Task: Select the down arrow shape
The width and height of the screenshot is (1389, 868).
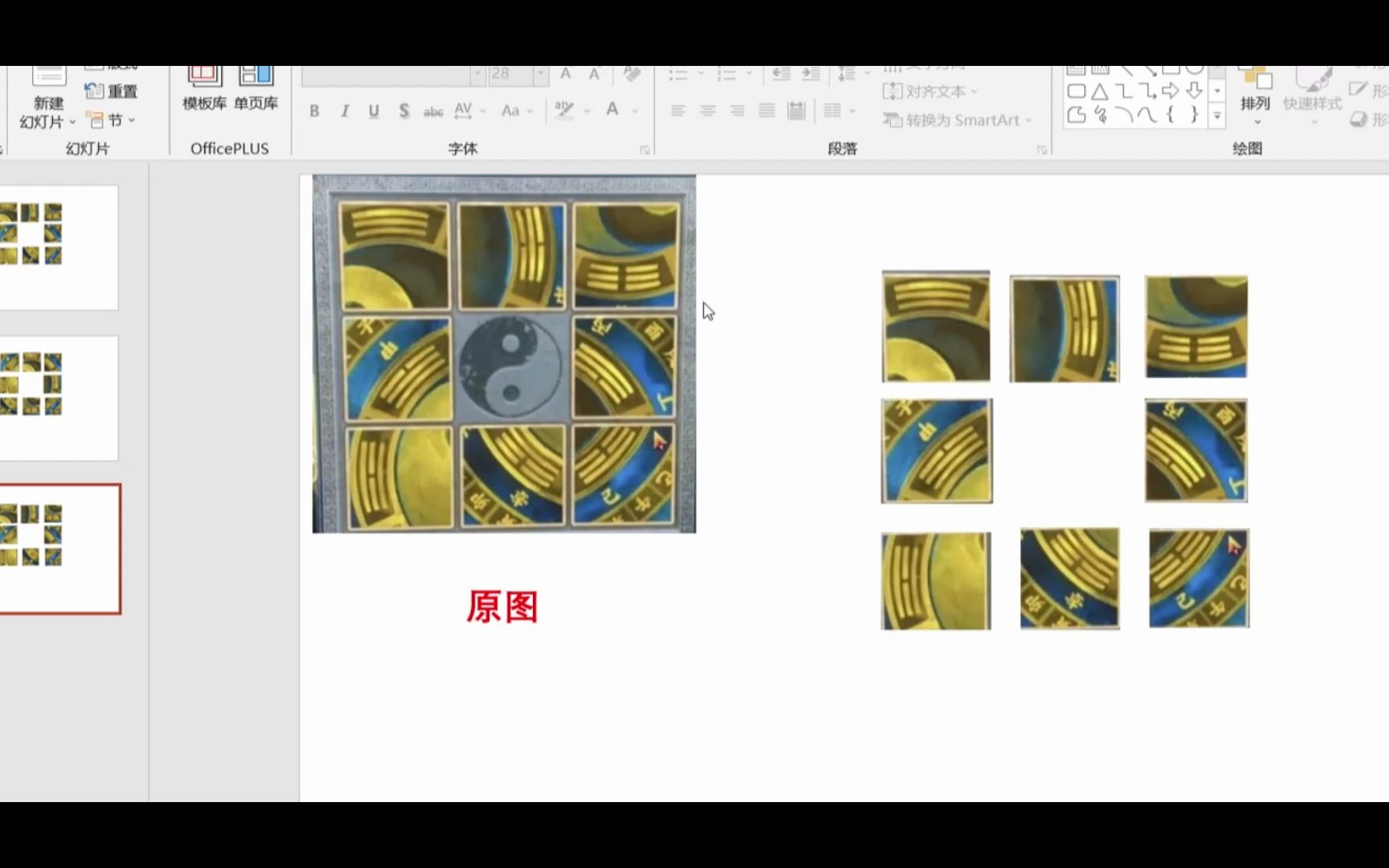Action: (x=1194, y=91)
